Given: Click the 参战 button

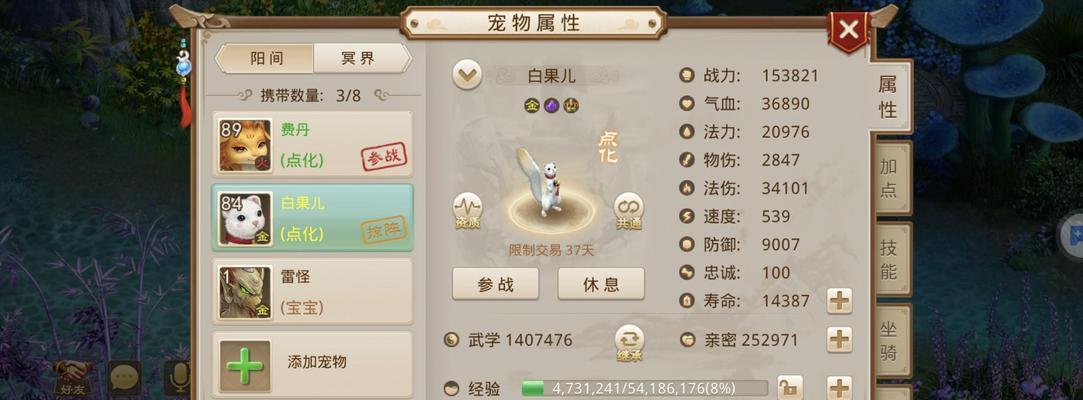Looking at the screenshot, I should point(495,284).
